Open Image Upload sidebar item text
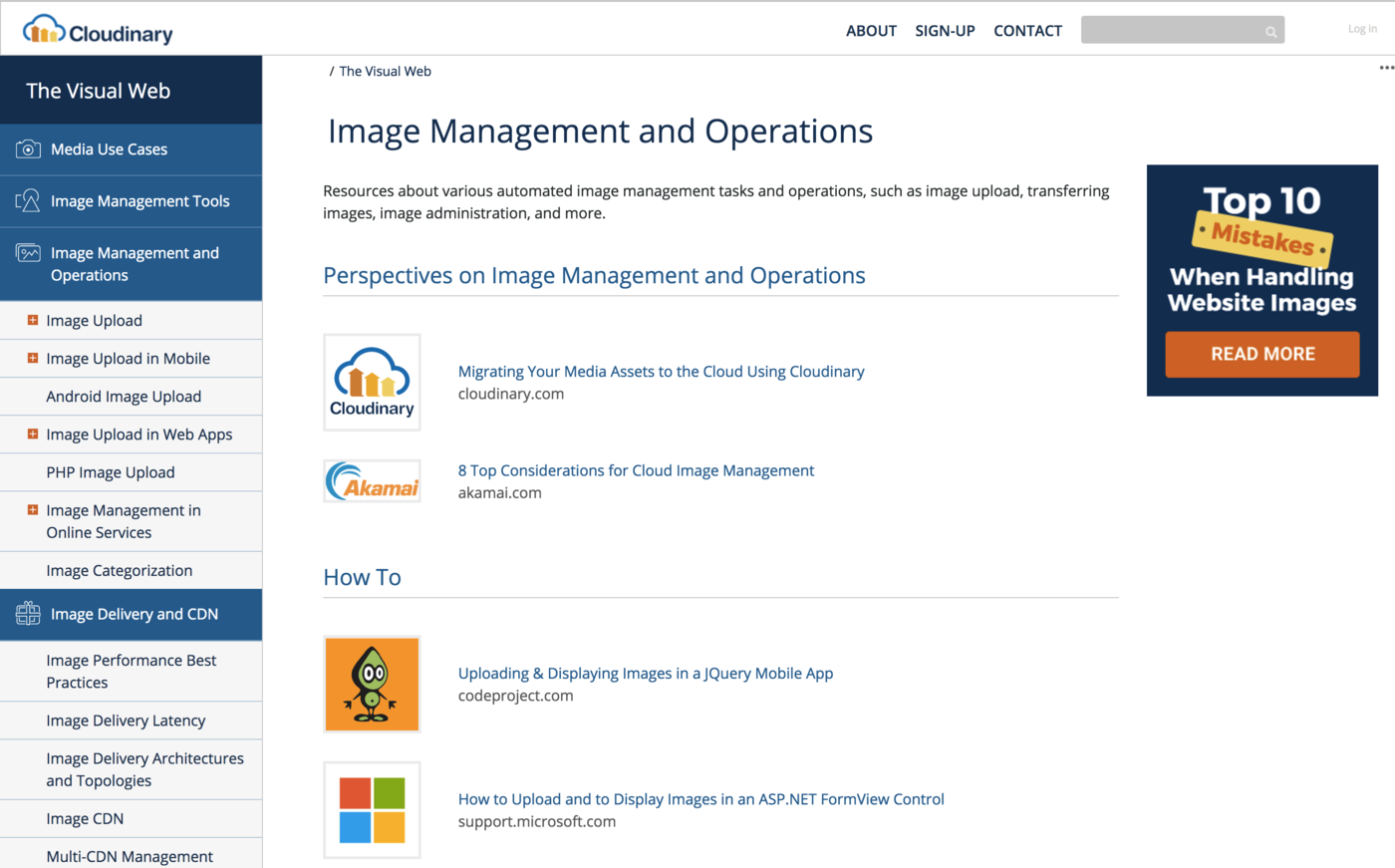 point(94,321)
